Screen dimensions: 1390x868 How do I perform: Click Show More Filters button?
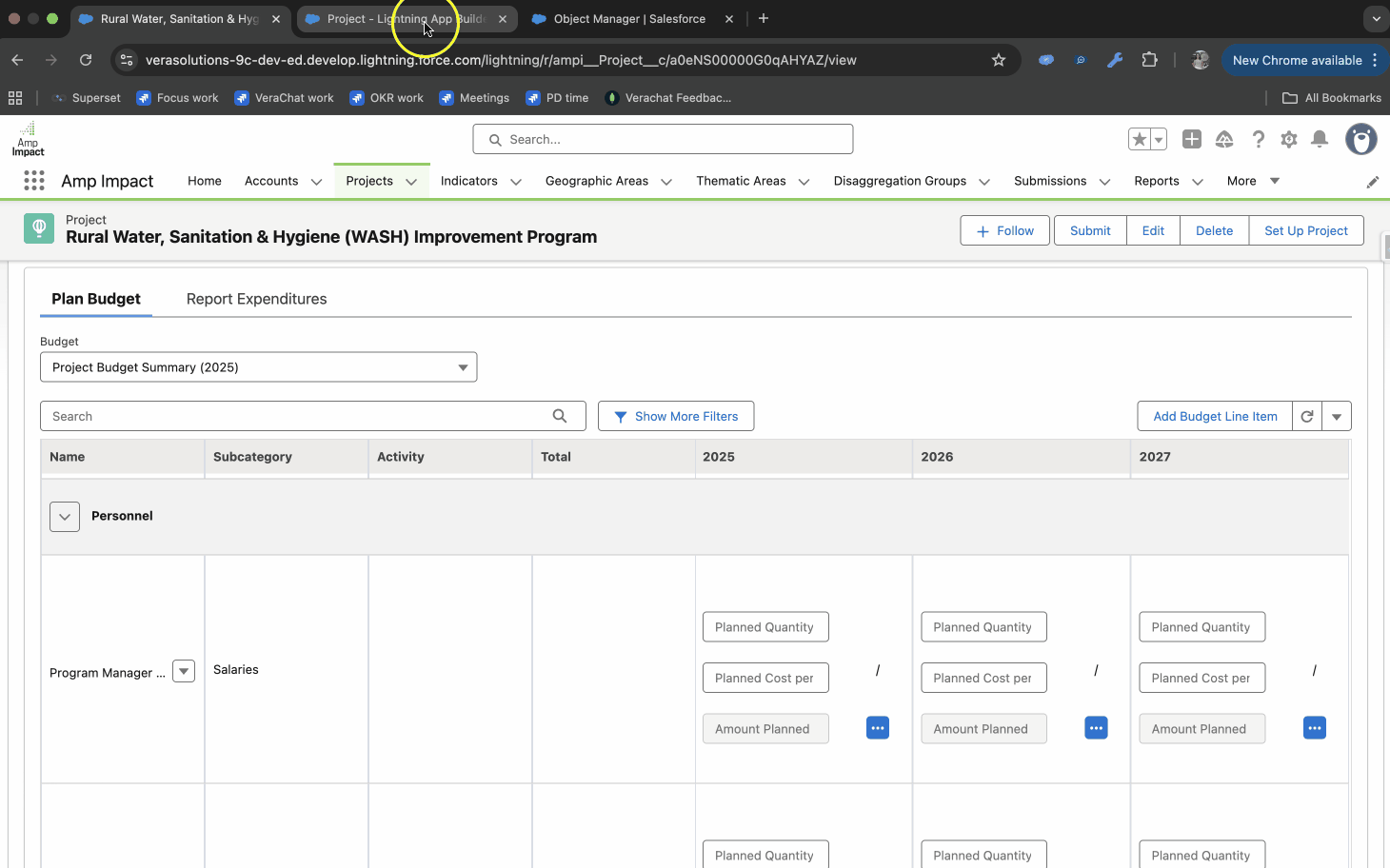676,416
